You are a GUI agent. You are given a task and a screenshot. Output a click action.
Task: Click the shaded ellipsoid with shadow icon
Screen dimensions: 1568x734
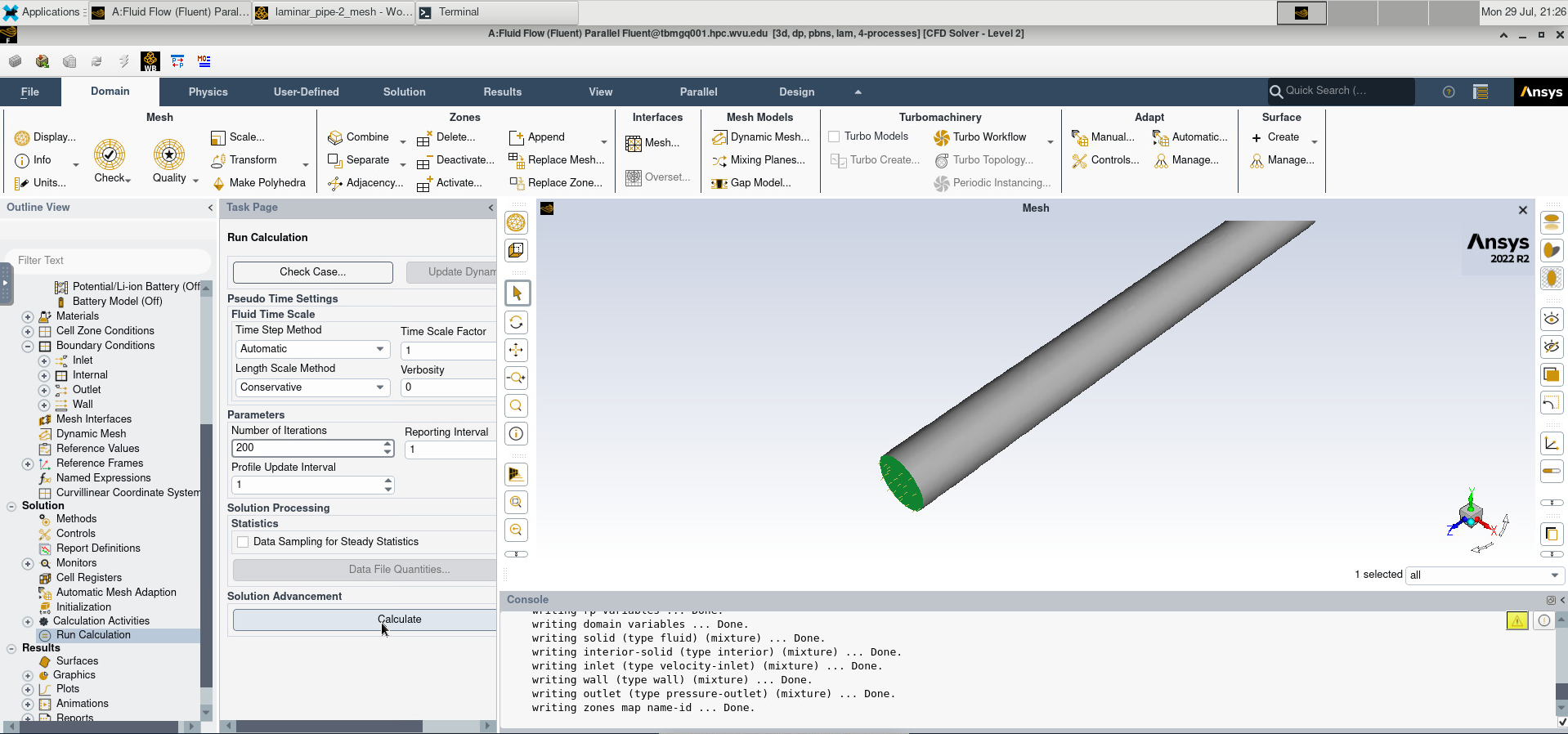point(1552,250)
